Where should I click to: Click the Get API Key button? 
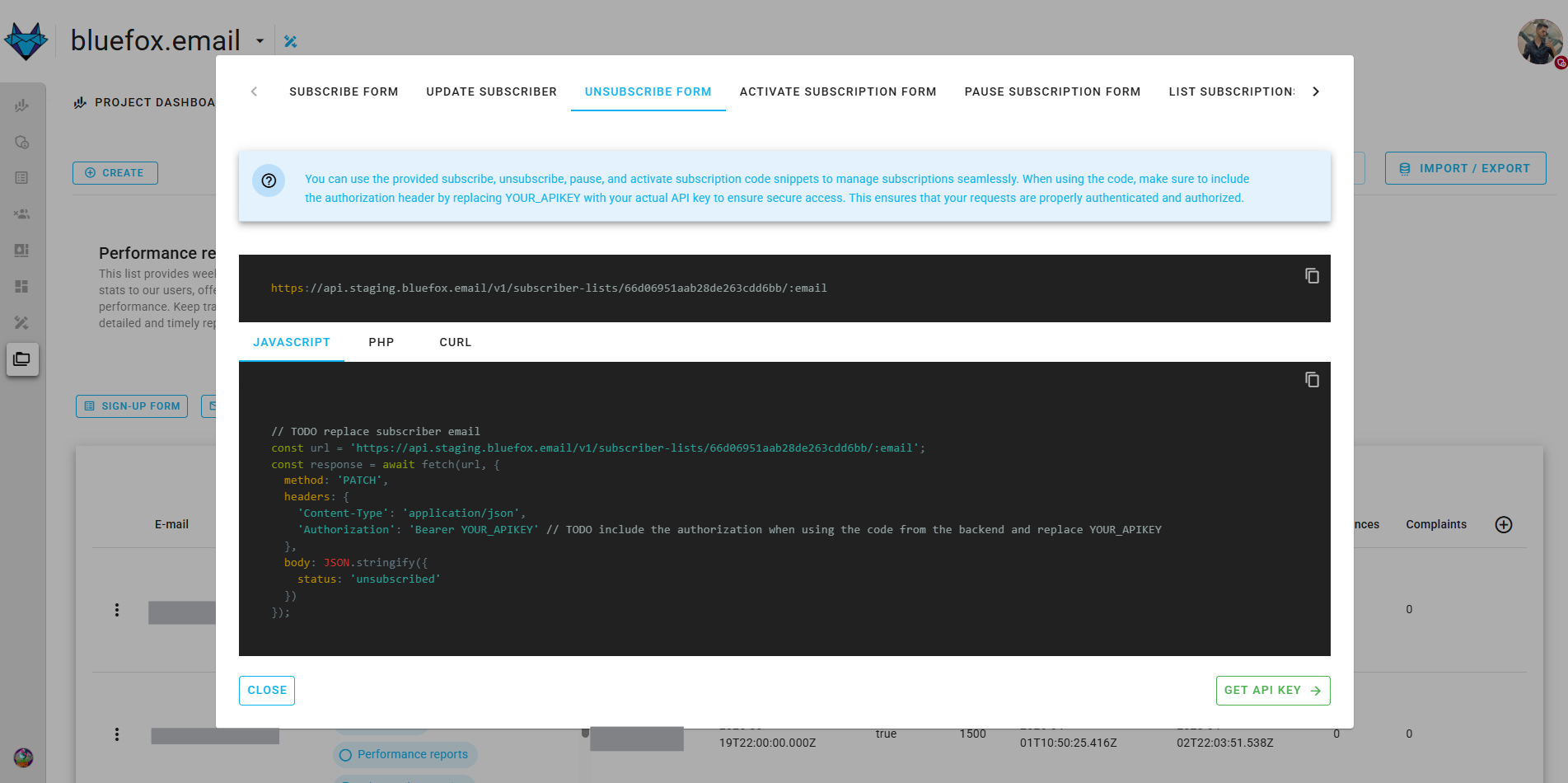click(1272, 691)
